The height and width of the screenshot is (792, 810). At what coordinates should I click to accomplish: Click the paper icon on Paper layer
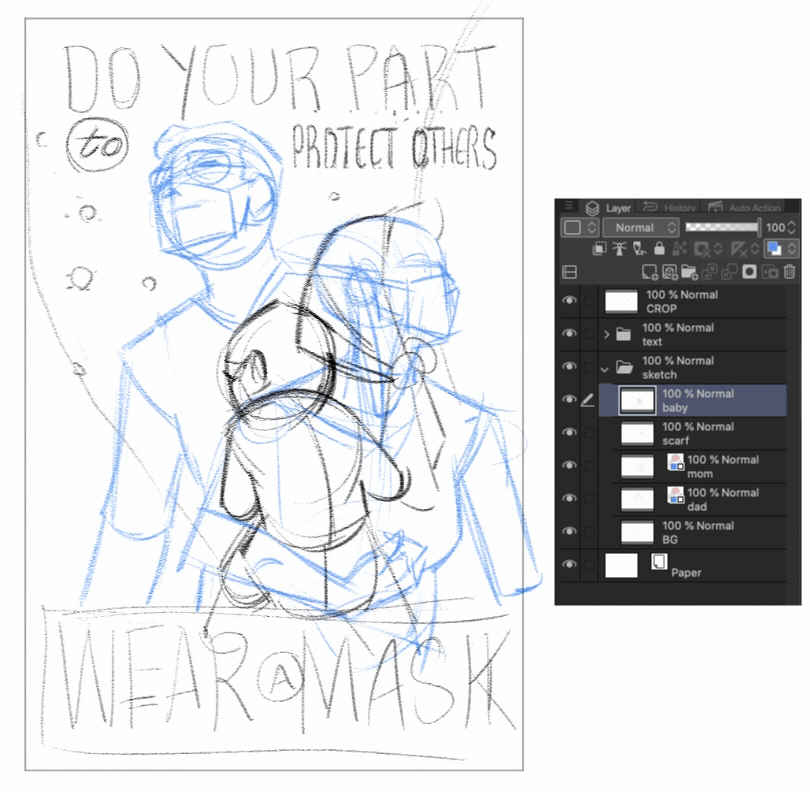click(659, 562)
